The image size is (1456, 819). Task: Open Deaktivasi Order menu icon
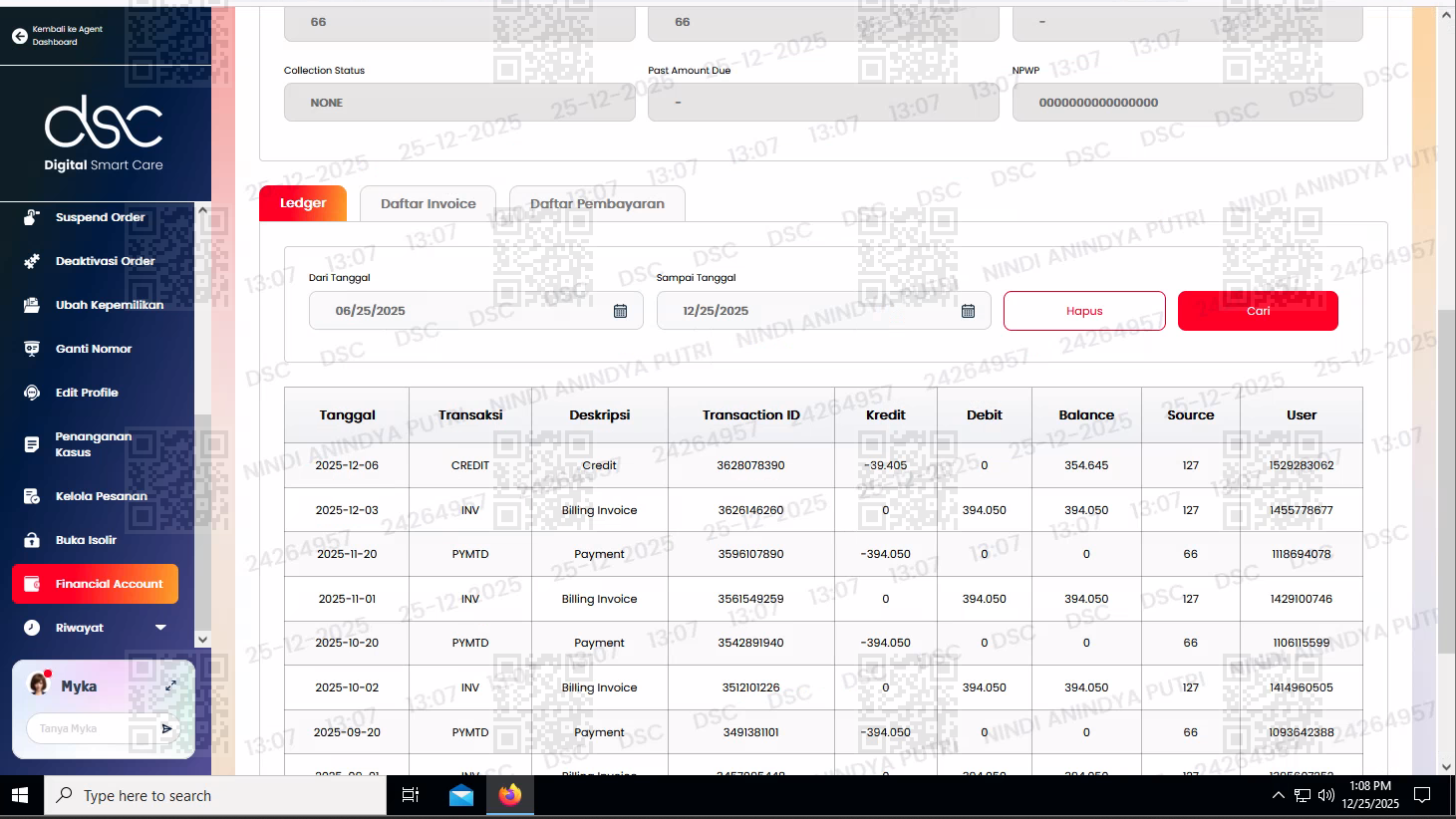pos(32,261)
